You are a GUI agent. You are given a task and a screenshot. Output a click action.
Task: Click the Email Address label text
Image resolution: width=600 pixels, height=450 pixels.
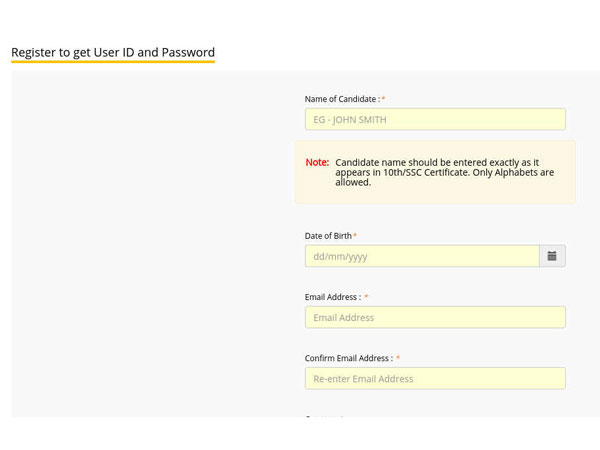333,297
